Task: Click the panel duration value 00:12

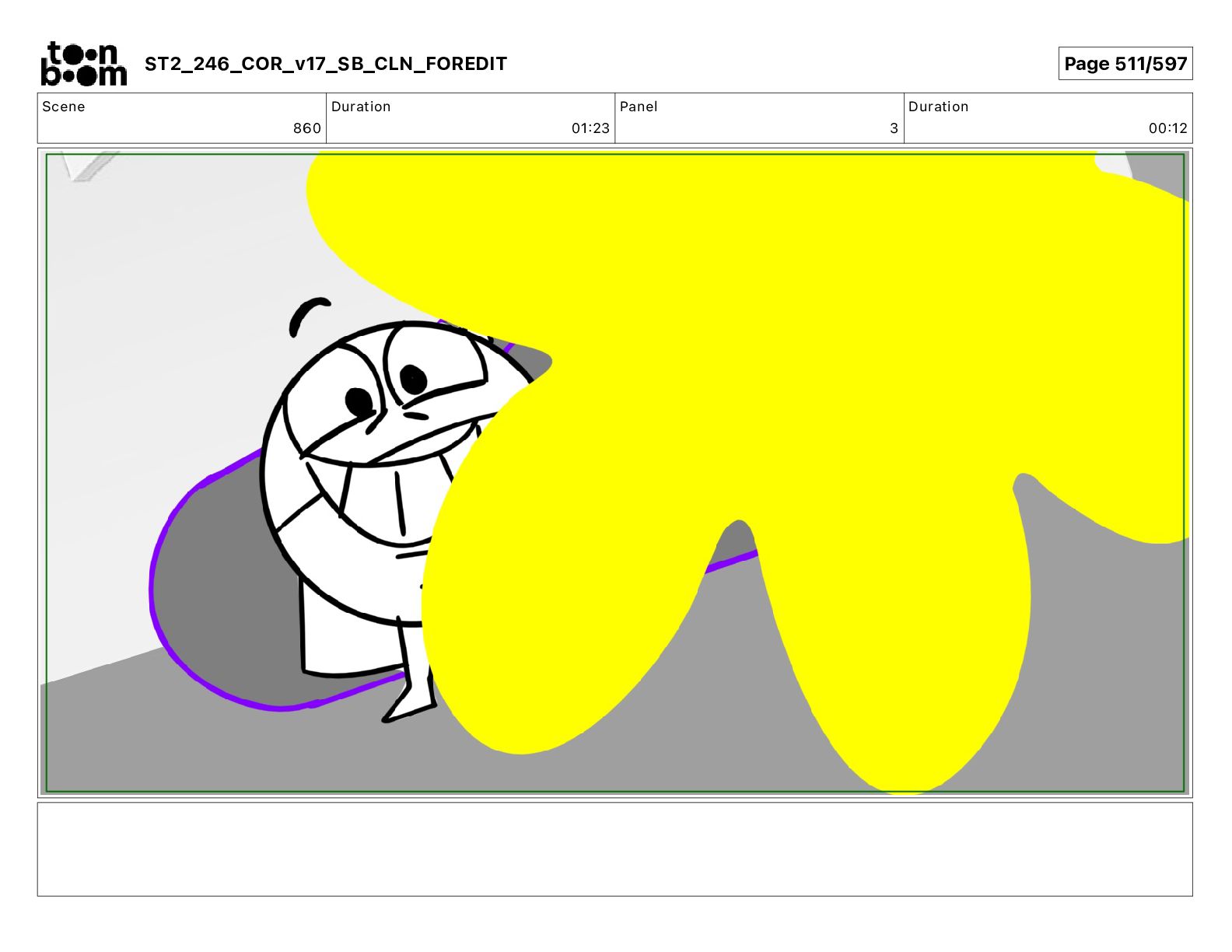Action: [1168, 128]
